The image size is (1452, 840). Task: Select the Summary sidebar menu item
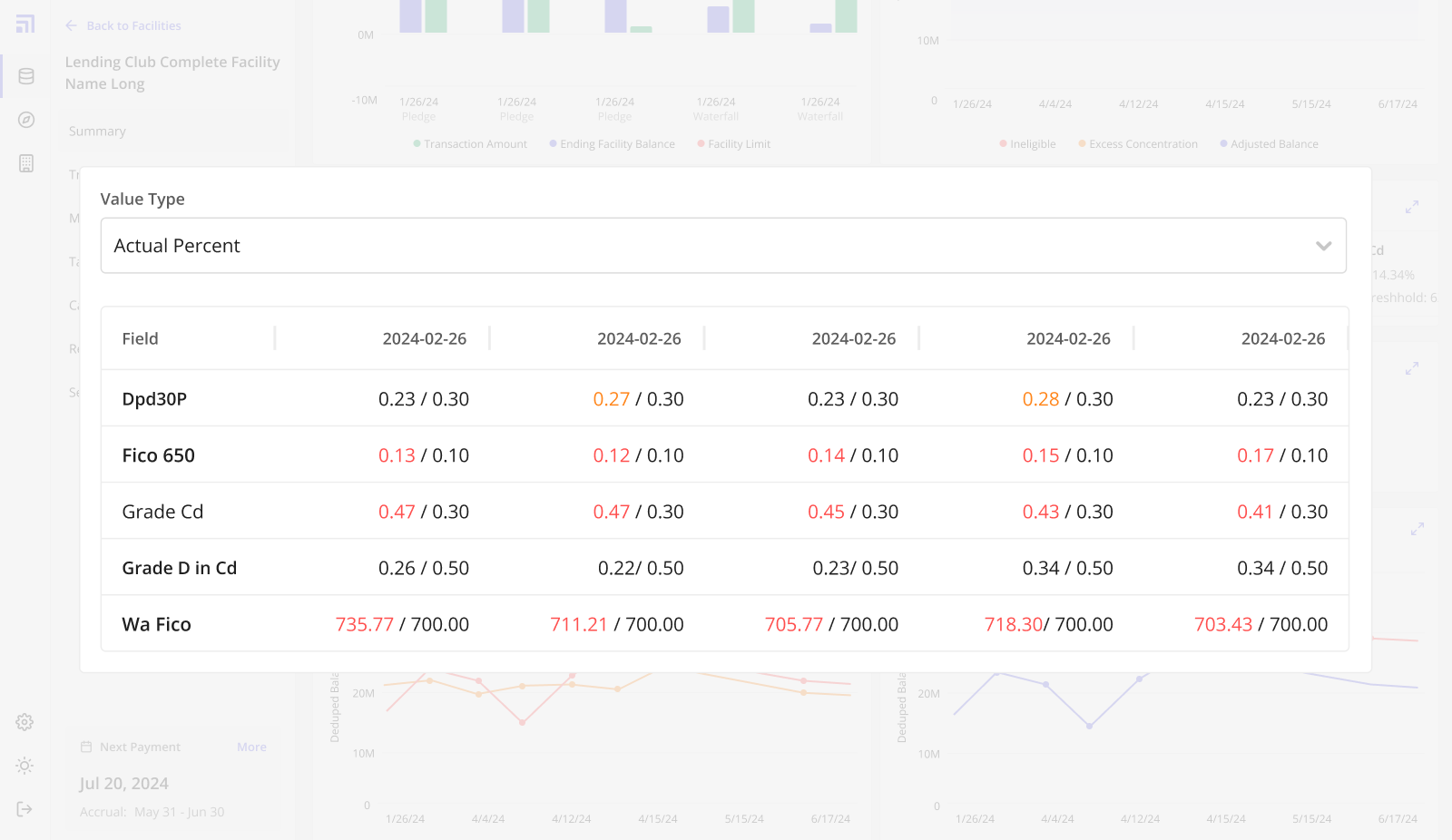(x=97, y=132)
